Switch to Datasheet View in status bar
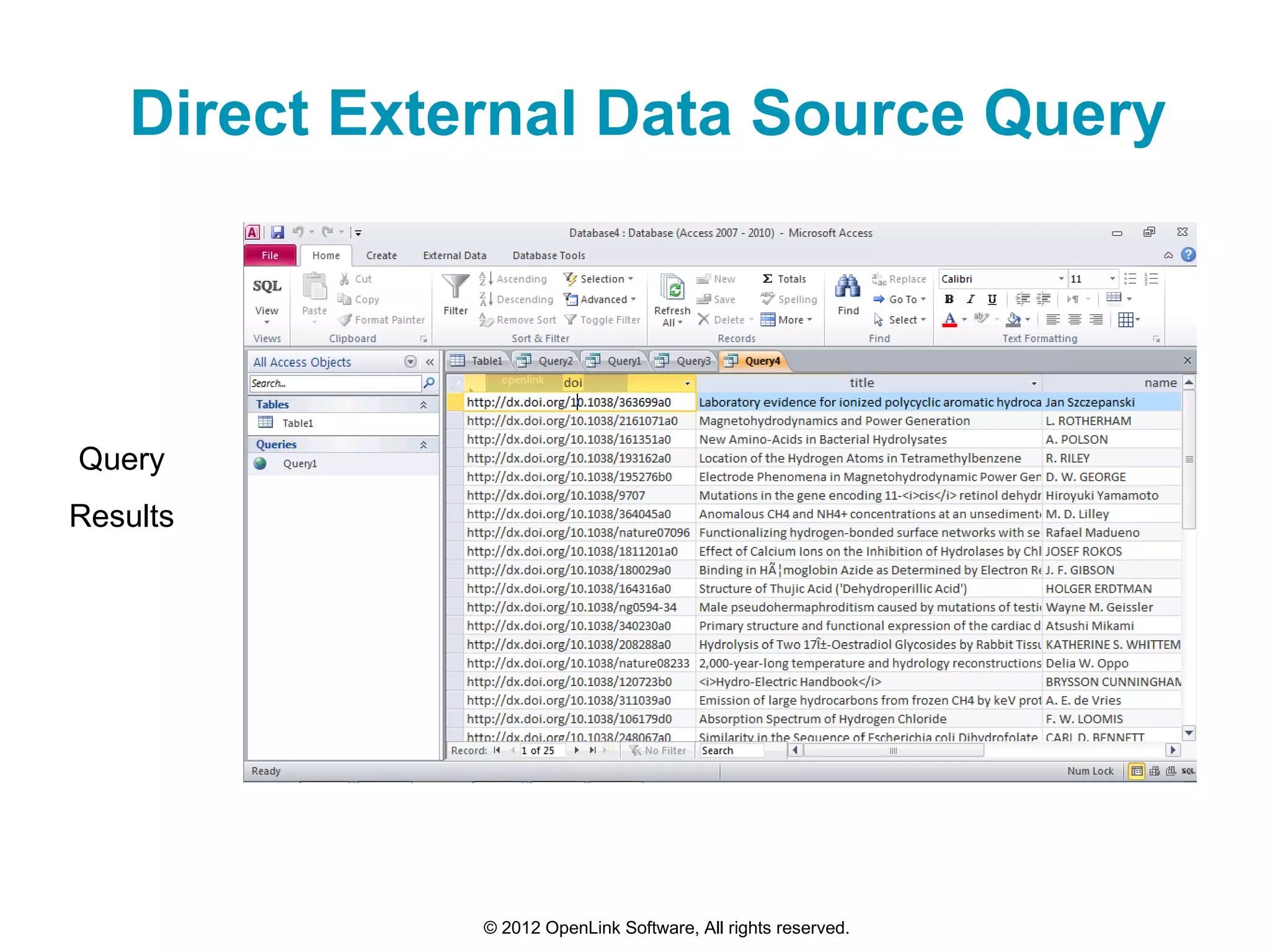Image resolution: width=1270 pixels, height=952 pixels. pyautogui.click(x=1137, y=771)
